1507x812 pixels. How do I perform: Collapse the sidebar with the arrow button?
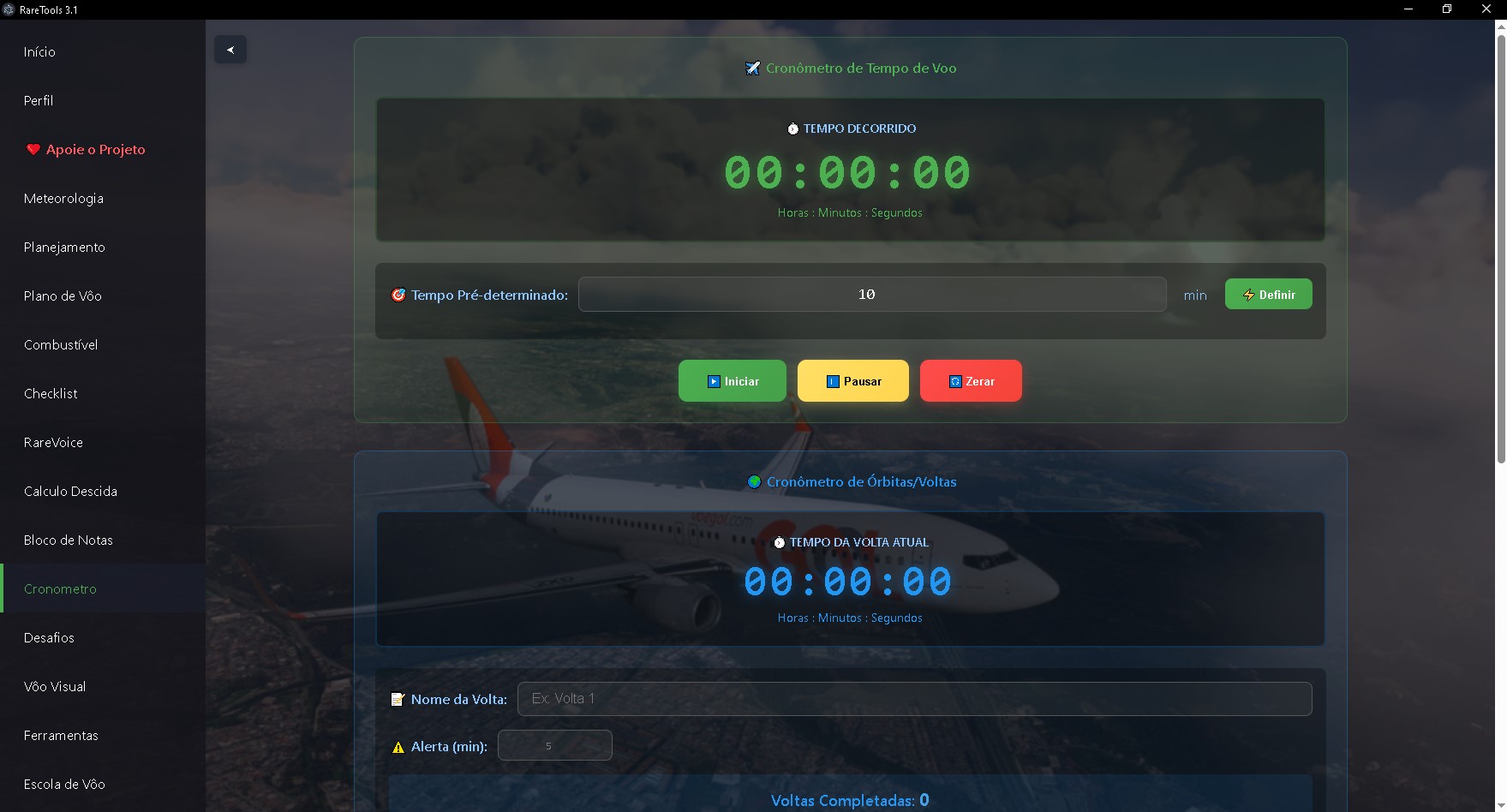(230, 50)
